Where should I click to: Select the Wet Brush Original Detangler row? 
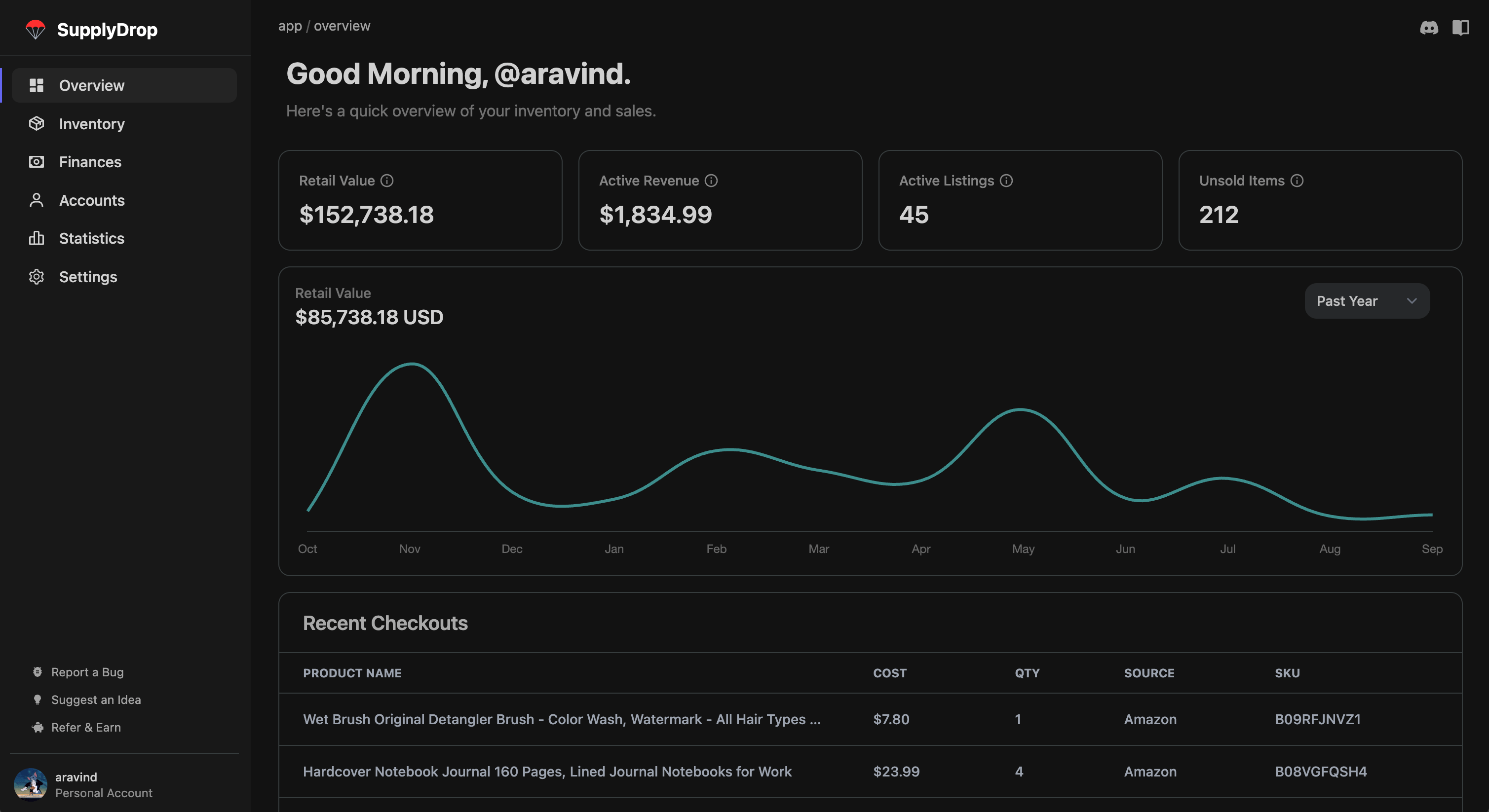coord(561,720)
